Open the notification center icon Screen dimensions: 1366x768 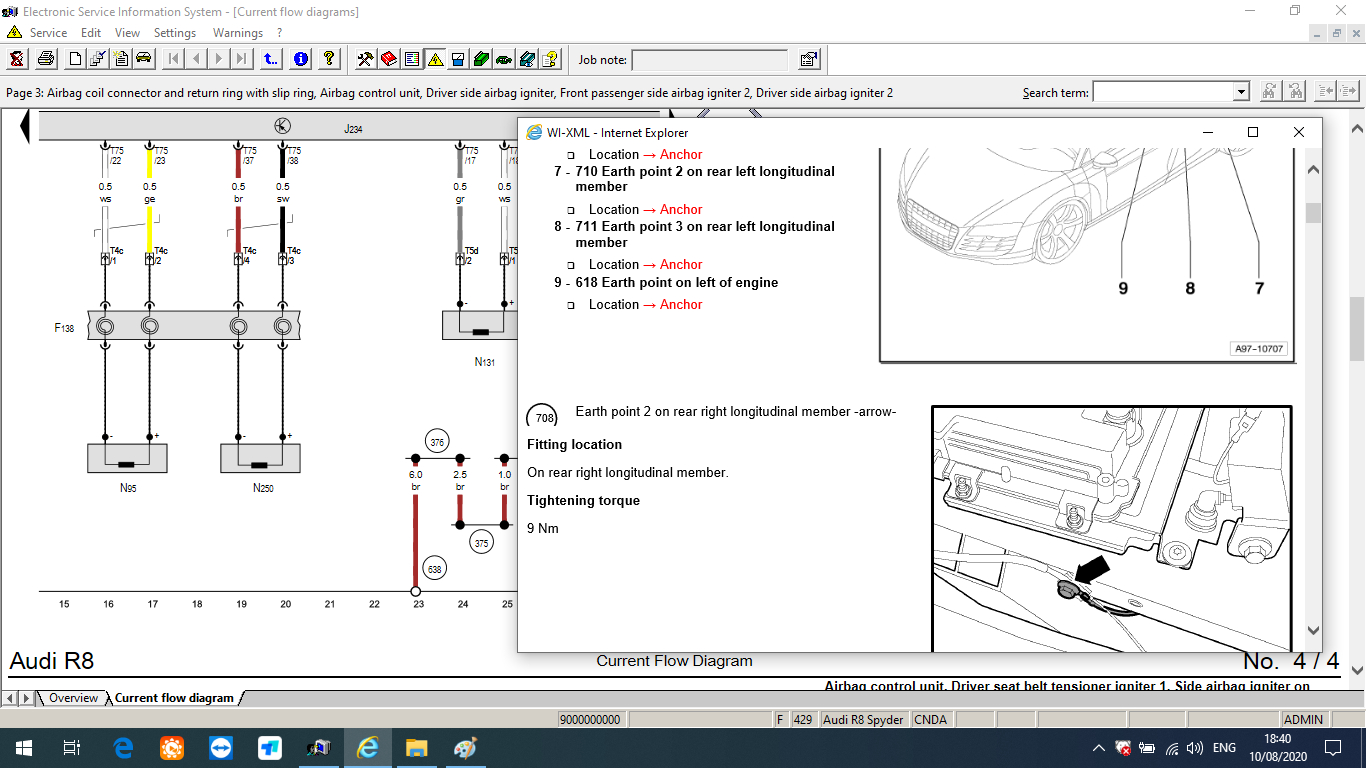coord(1332,748)
